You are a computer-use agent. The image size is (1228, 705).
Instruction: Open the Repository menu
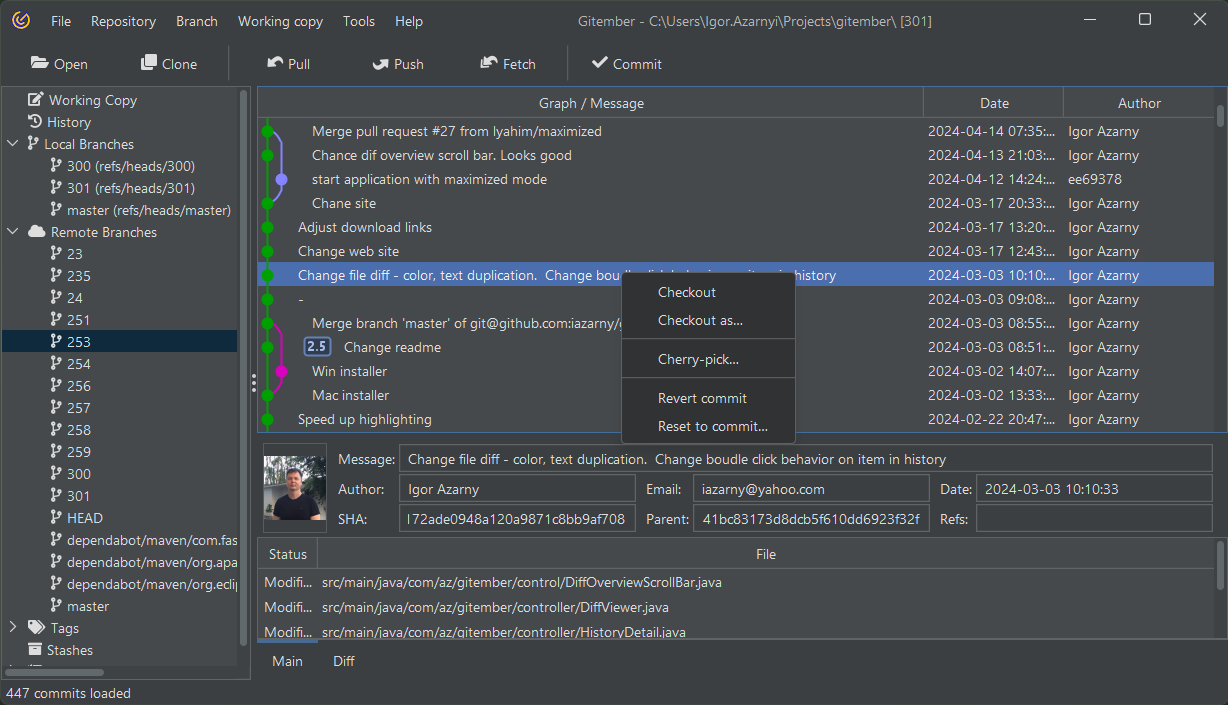123,21
